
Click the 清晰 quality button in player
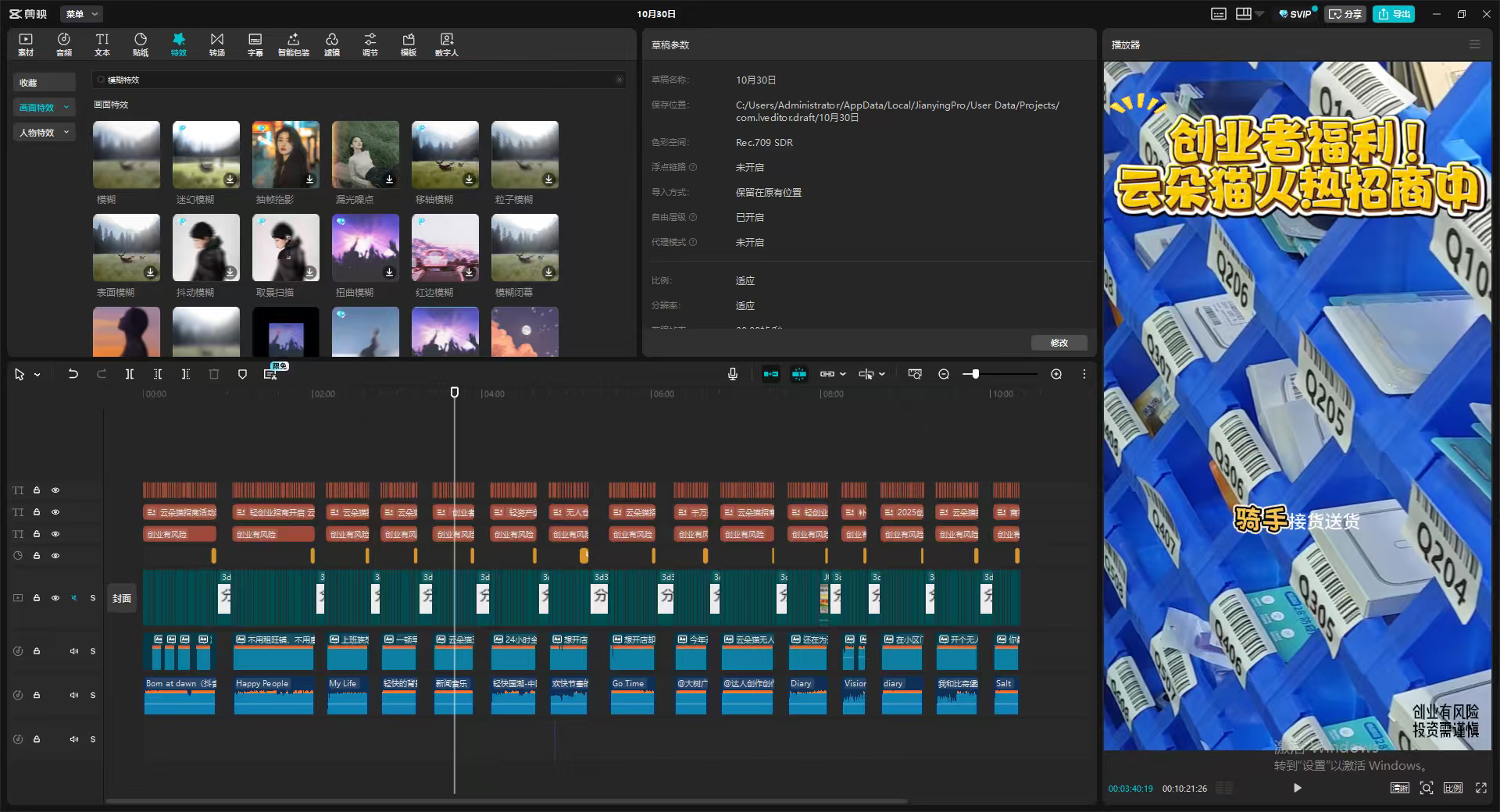point(1400,788)
